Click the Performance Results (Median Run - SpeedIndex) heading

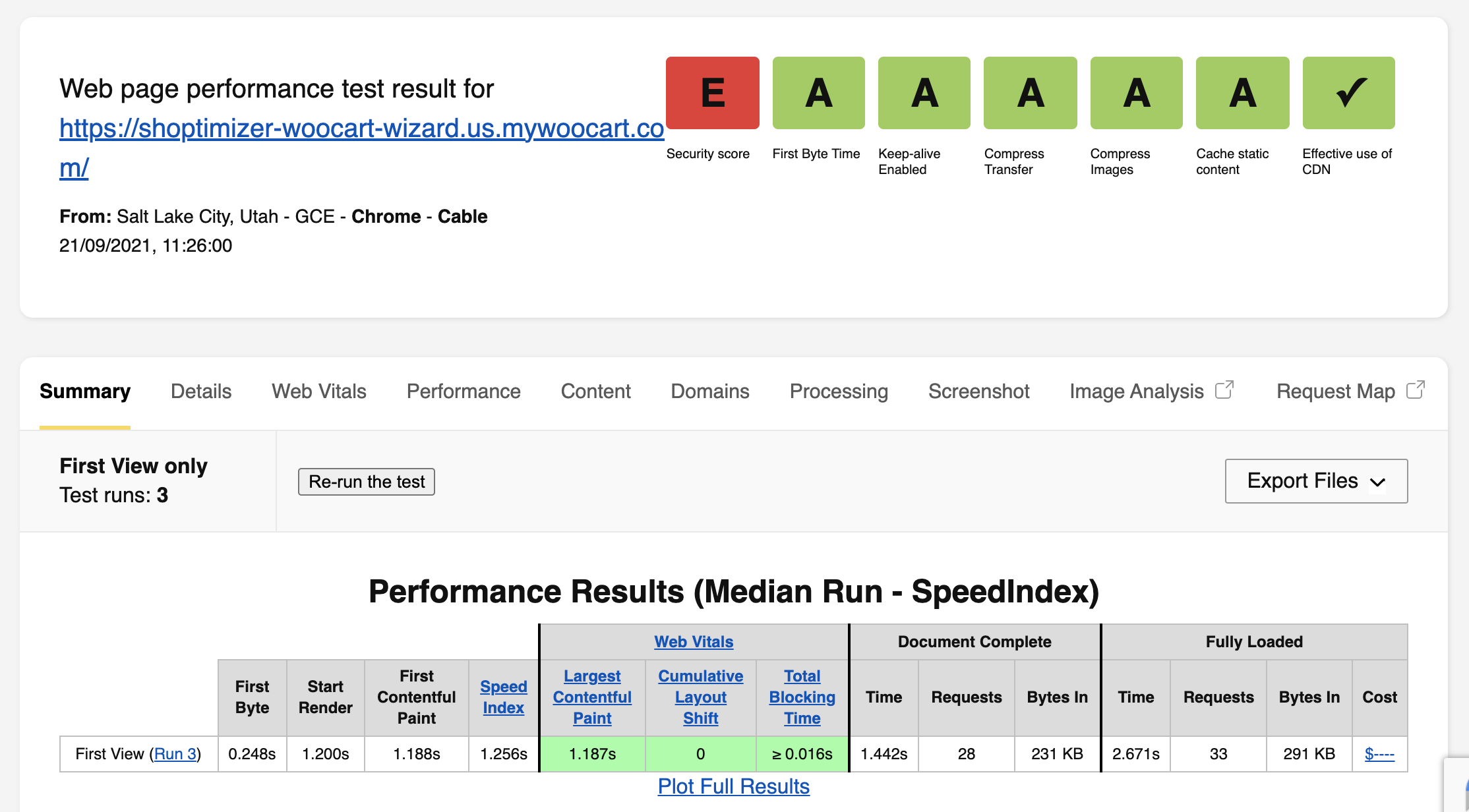click(x=734, y=591)
